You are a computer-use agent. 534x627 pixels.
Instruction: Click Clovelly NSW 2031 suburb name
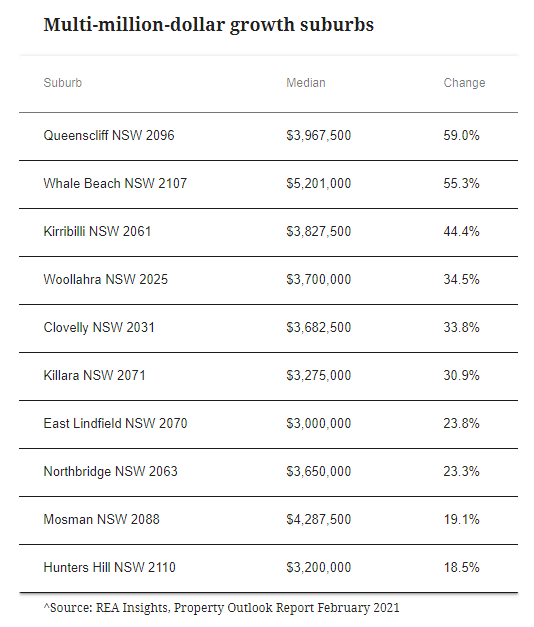tap(99, 327)
